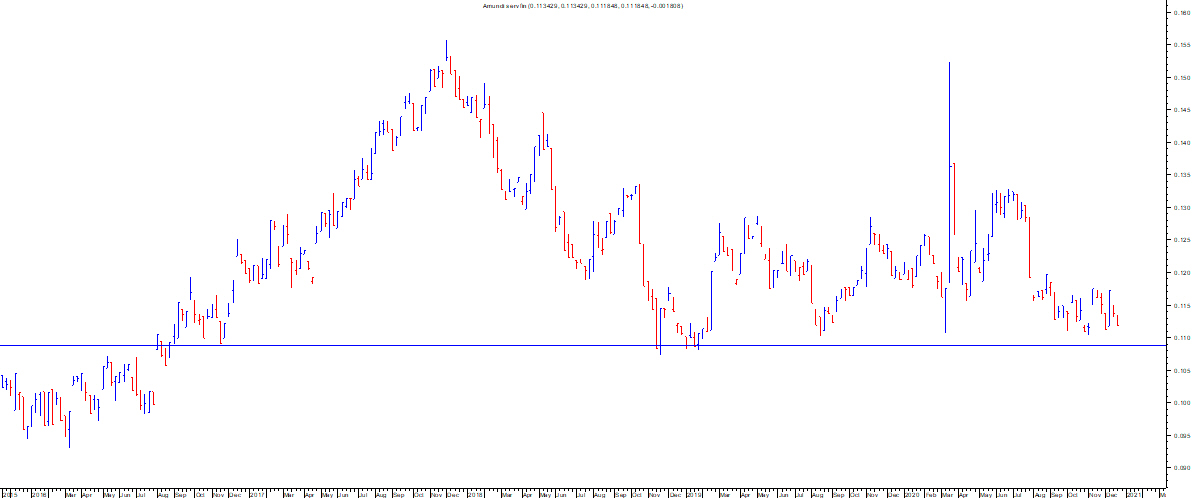
Task: Click the 0.120 price axis label
Action: (x=1180, y=273)
